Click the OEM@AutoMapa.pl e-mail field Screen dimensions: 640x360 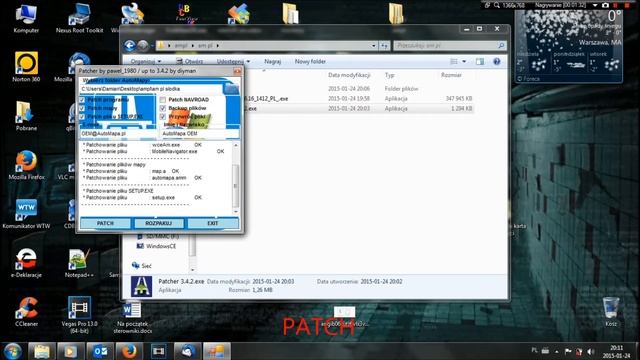pos(118,133)
